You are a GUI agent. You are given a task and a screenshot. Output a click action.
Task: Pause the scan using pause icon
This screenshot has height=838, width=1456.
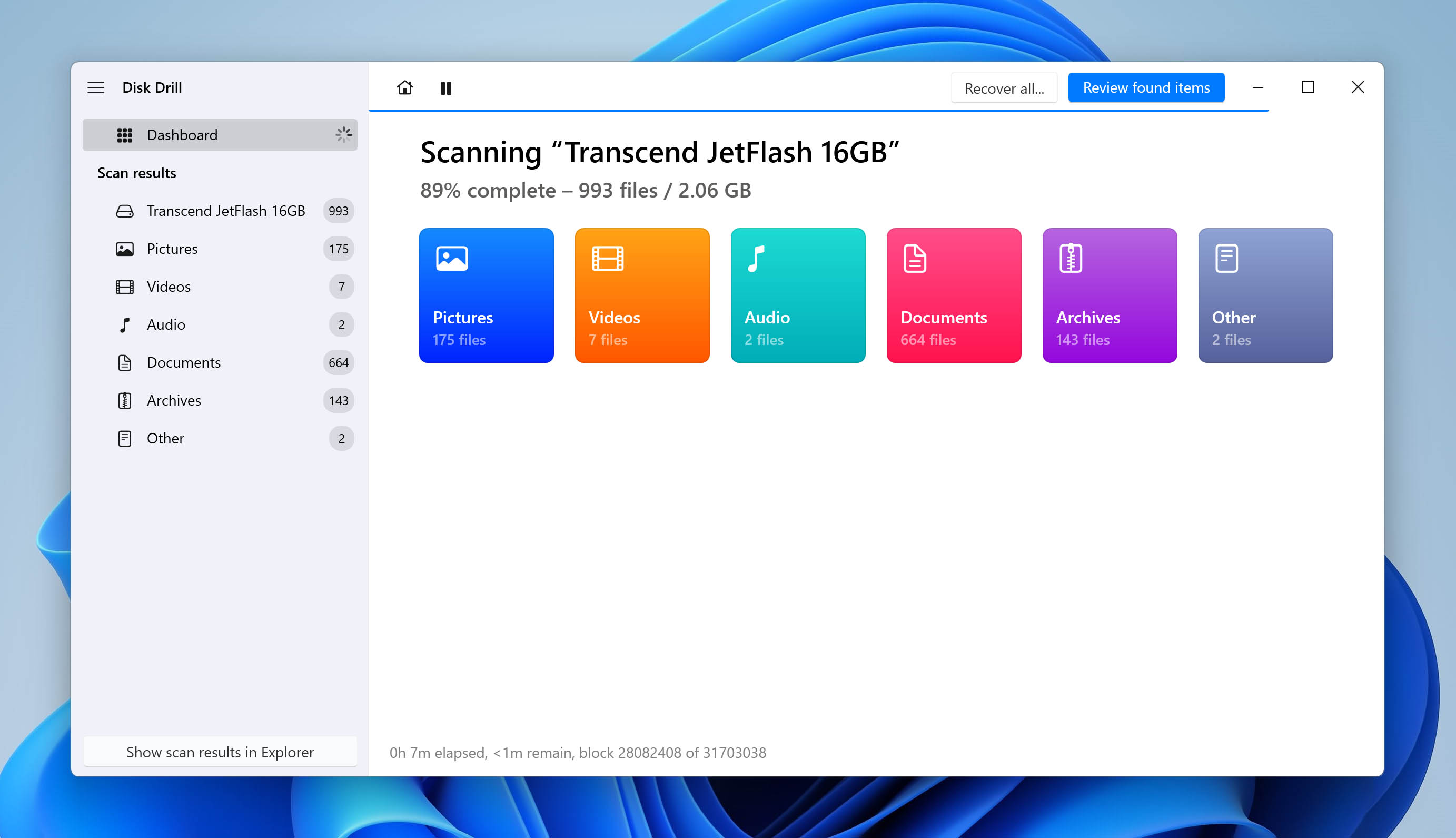point(447,88)
